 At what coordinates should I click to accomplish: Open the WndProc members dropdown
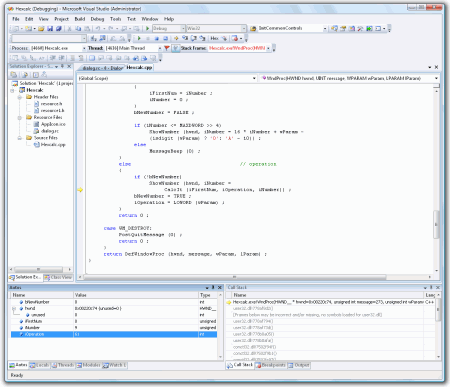point(436,78)
